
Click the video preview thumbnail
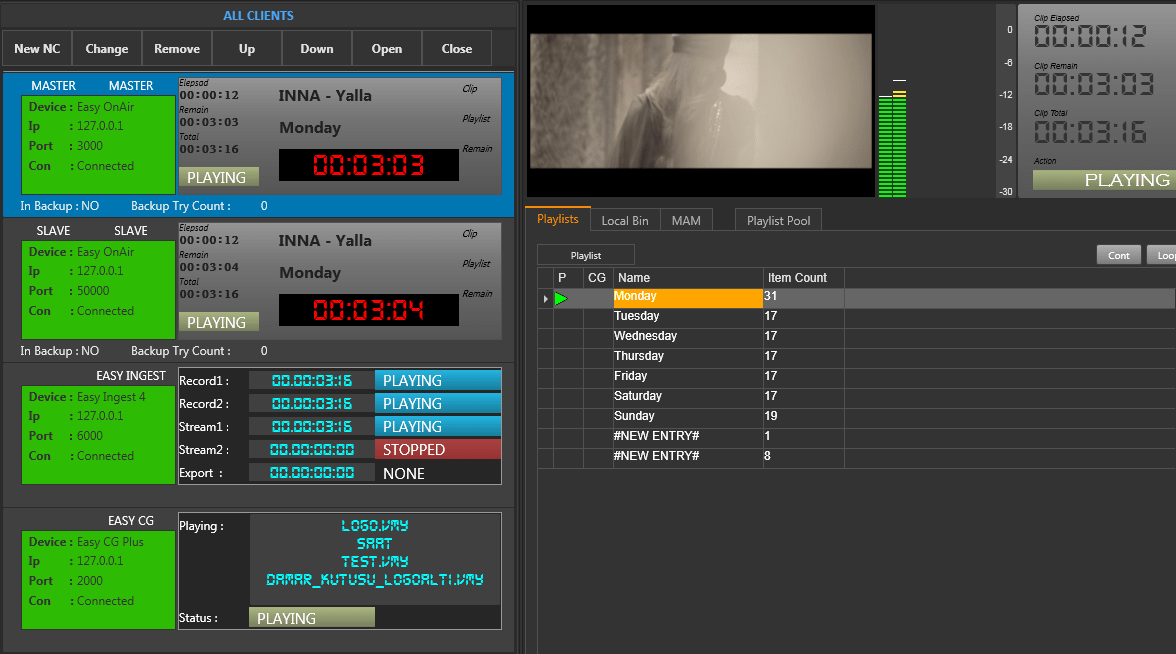[x=700, y=100]
